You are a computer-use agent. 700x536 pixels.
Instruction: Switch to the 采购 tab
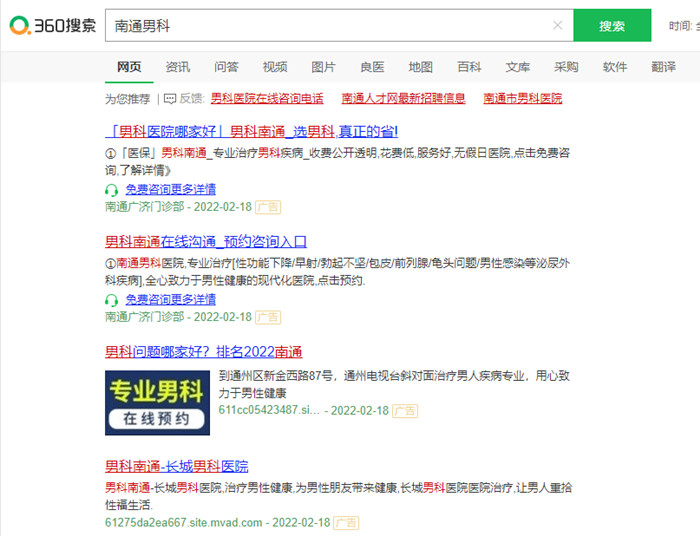(567, 67)
